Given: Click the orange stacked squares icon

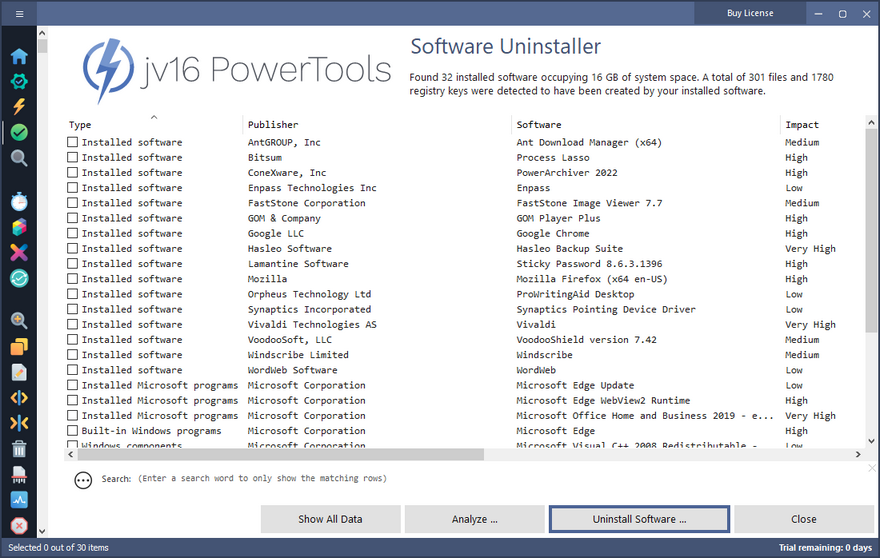Looking at the screenshot, I should tap(19, 347).
